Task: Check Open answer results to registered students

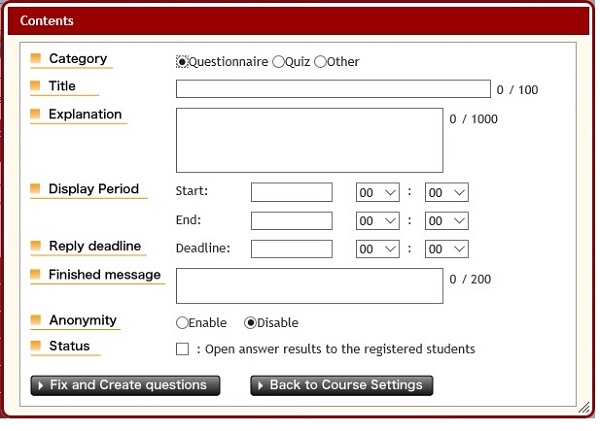Action: pyautogui.click(x=182, y=349)
